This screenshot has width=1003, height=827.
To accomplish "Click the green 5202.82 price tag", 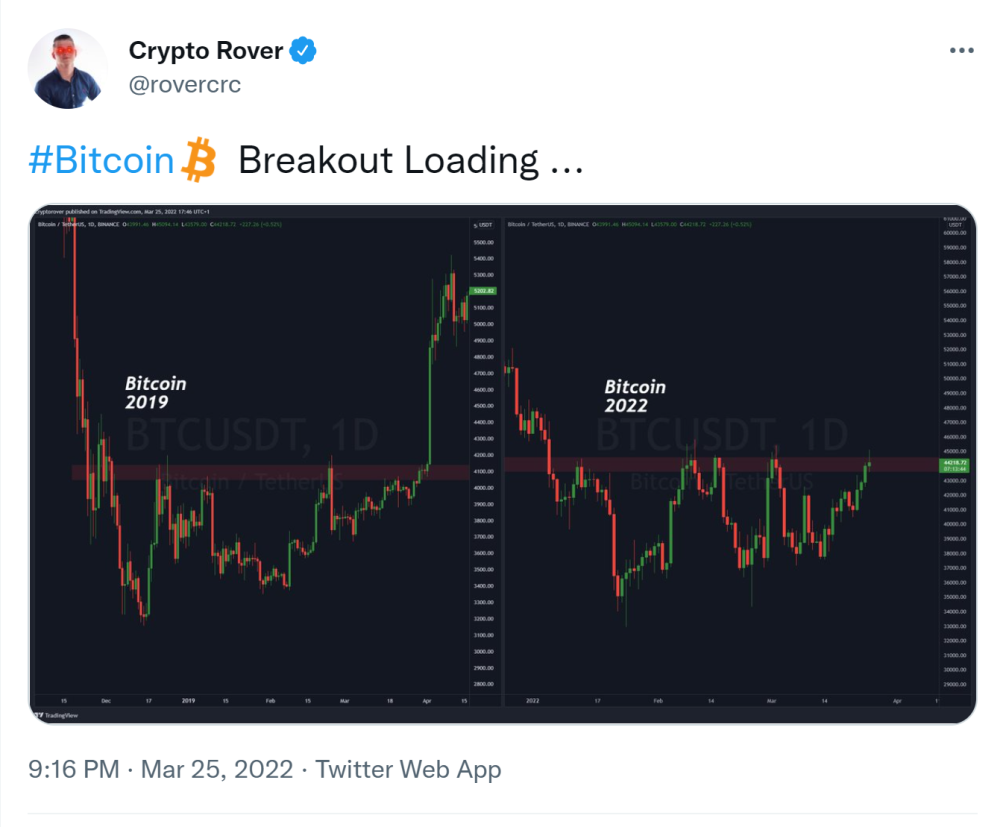I will [x=484, y=291].
